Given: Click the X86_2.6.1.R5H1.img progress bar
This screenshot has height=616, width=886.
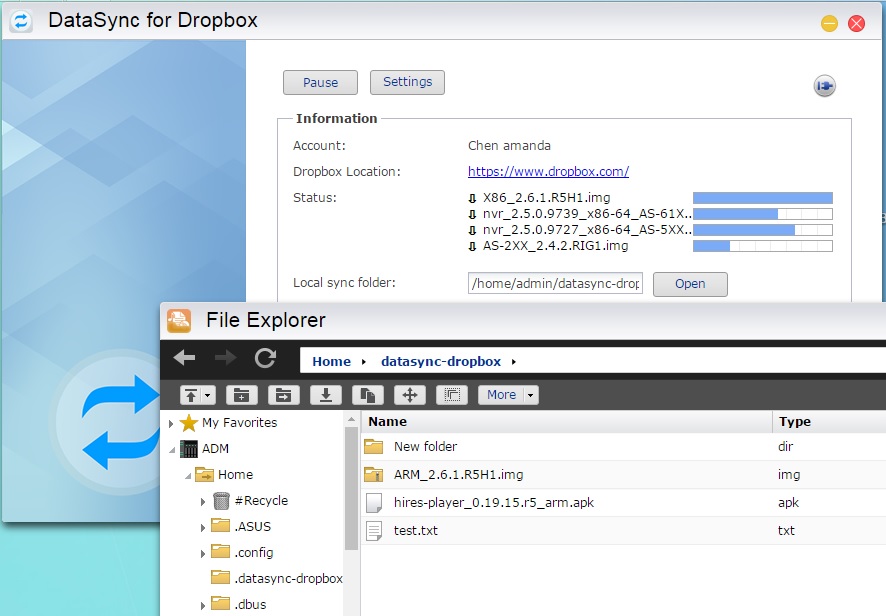Looking at the screenshot, I should pos(763,198).
